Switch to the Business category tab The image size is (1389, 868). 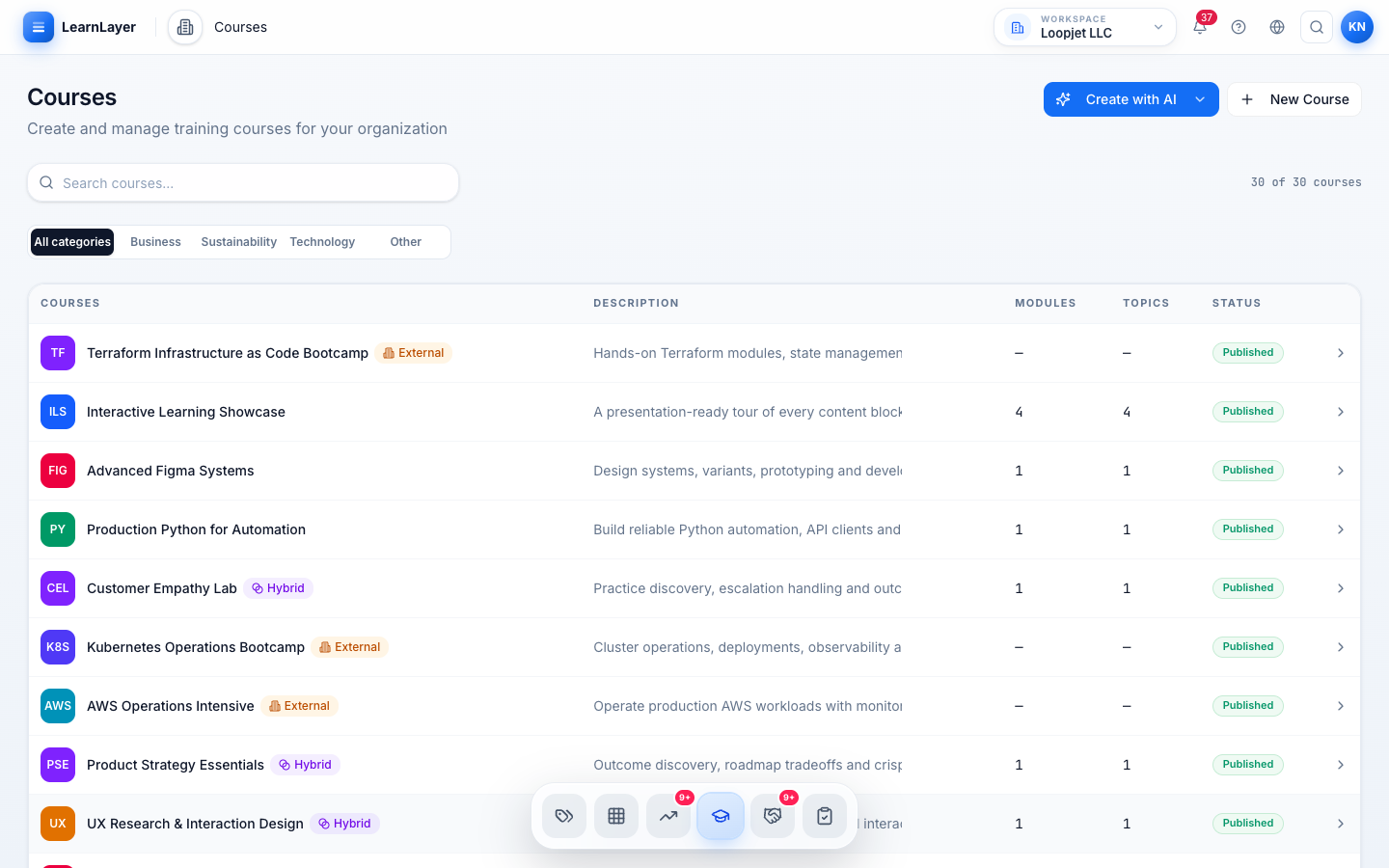pyautogui.click(x=155, y=242)
